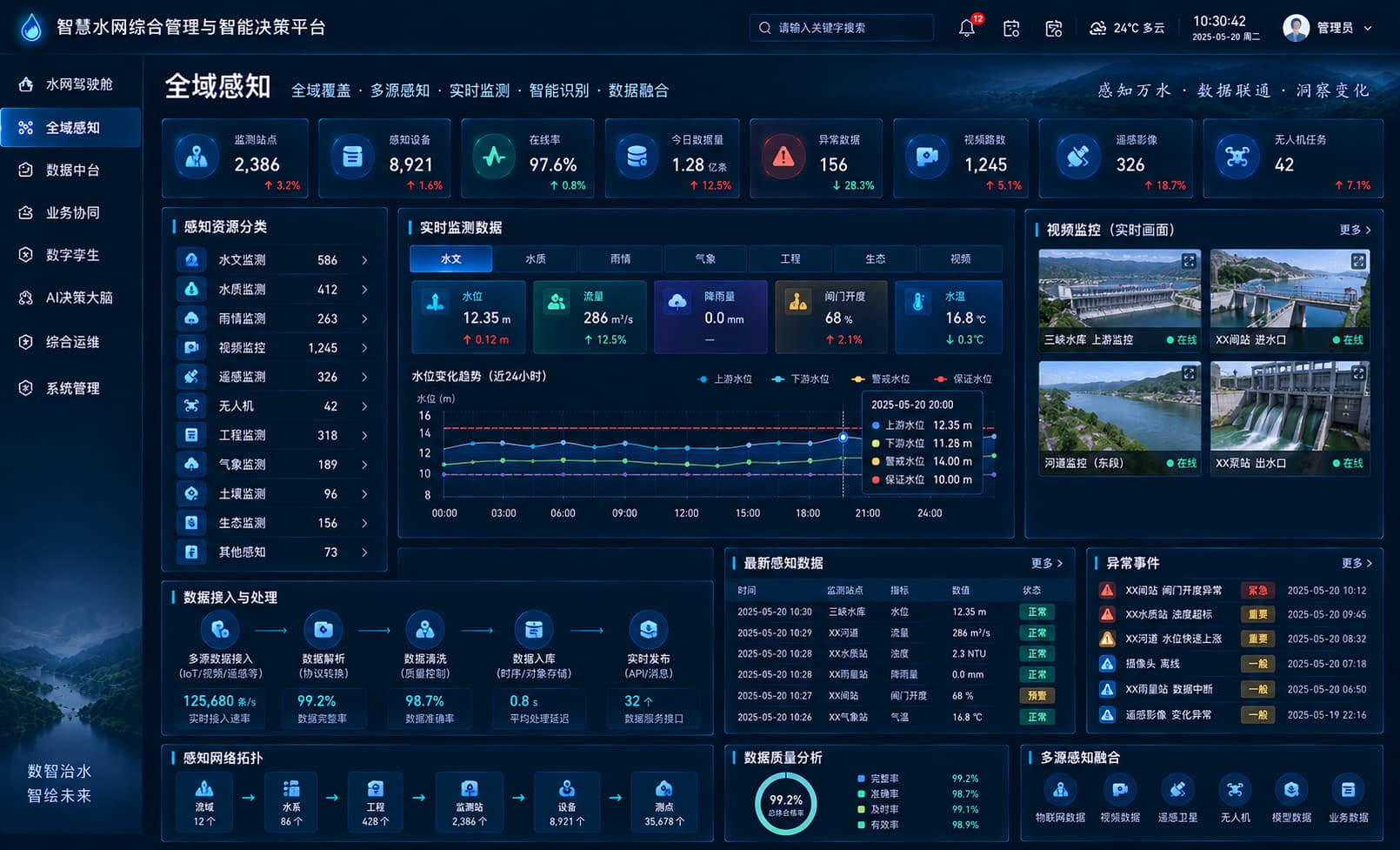Switch to the 水质 monitoring tab
1400x850 pixels.
click(536, 259)
